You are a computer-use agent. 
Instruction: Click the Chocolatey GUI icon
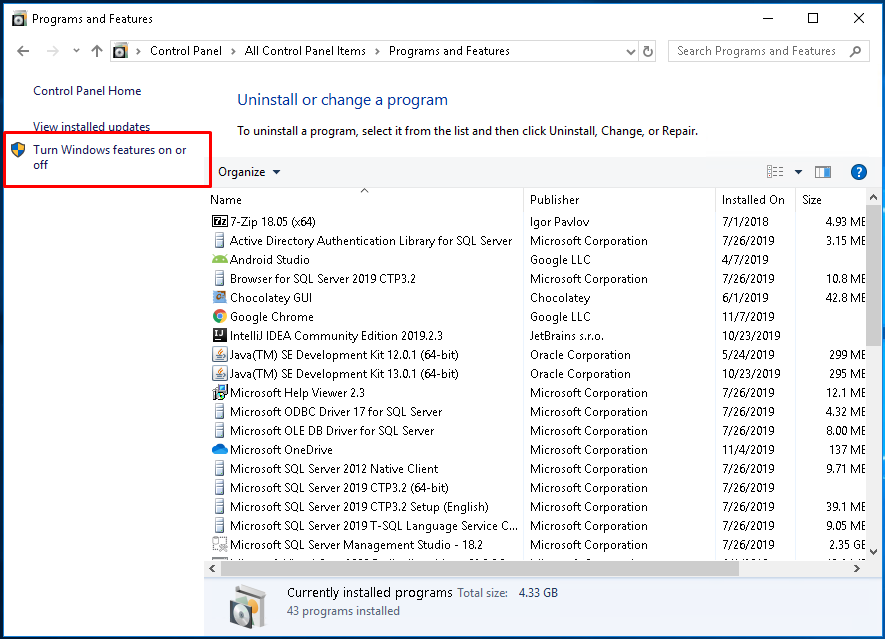pos(220,297)
